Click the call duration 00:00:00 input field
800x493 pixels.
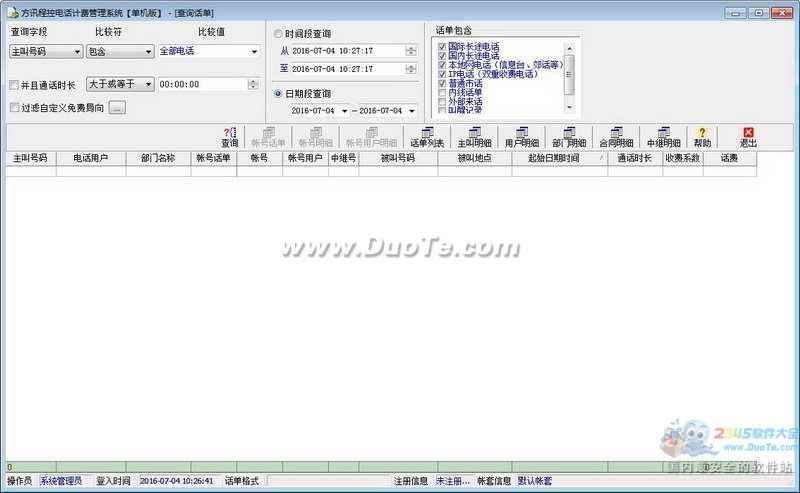tap(205, 85)
